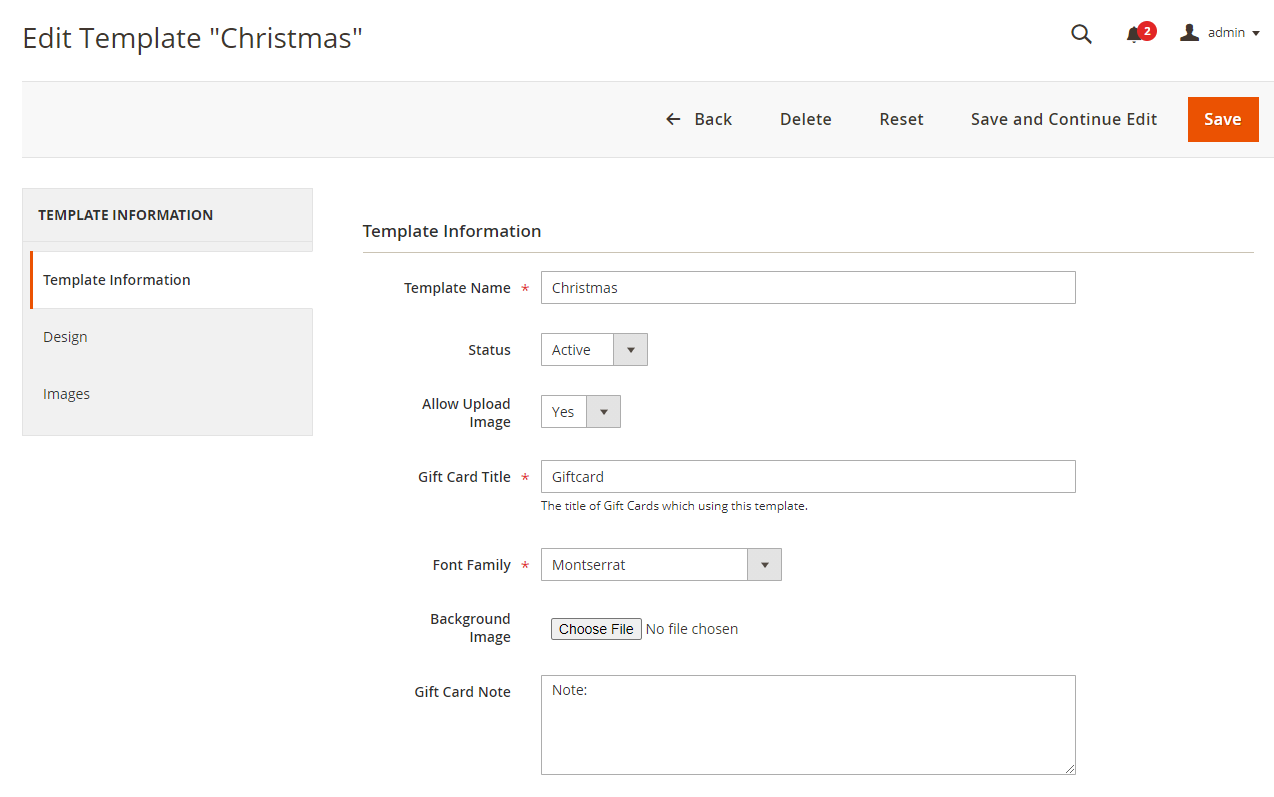Click the back arrow icon
The image size is (1274, 797).
[673, 118]
